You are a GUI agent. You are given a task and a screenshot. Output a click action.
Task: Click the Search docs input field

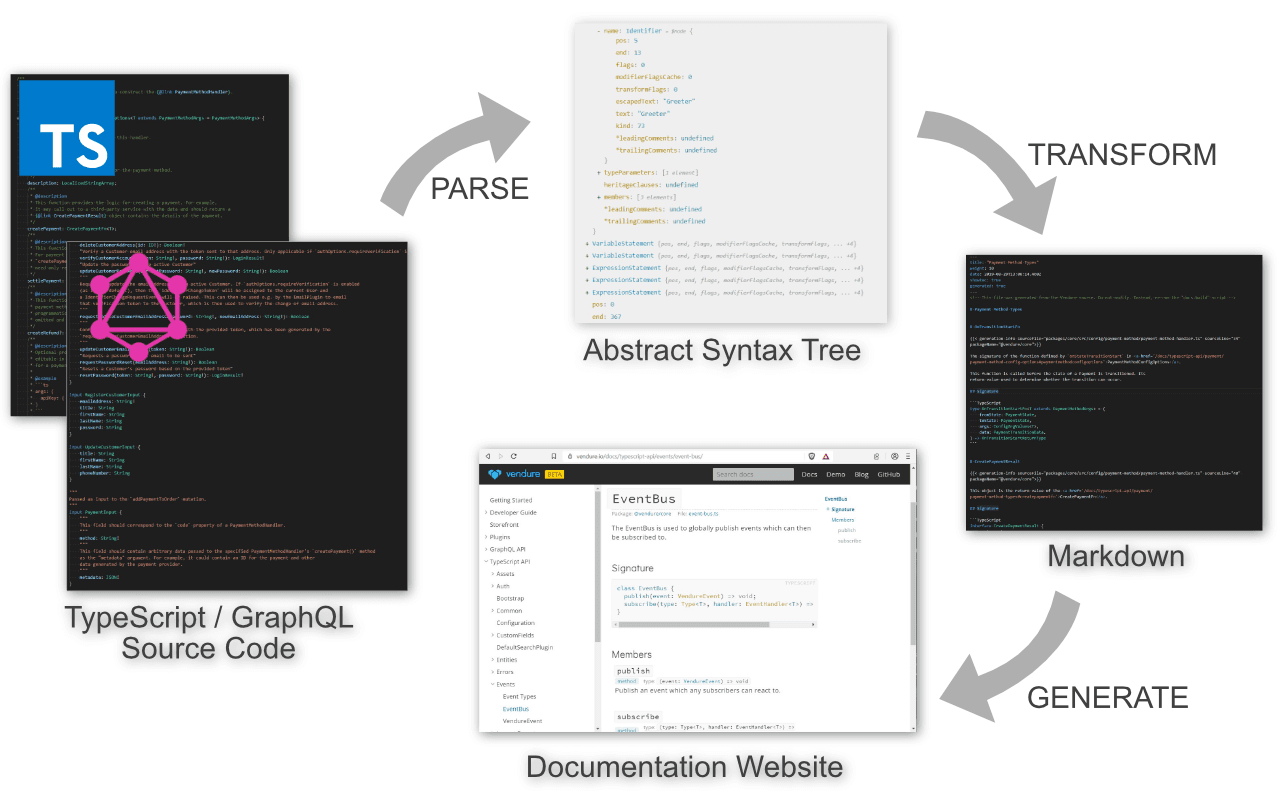(753, 474)
